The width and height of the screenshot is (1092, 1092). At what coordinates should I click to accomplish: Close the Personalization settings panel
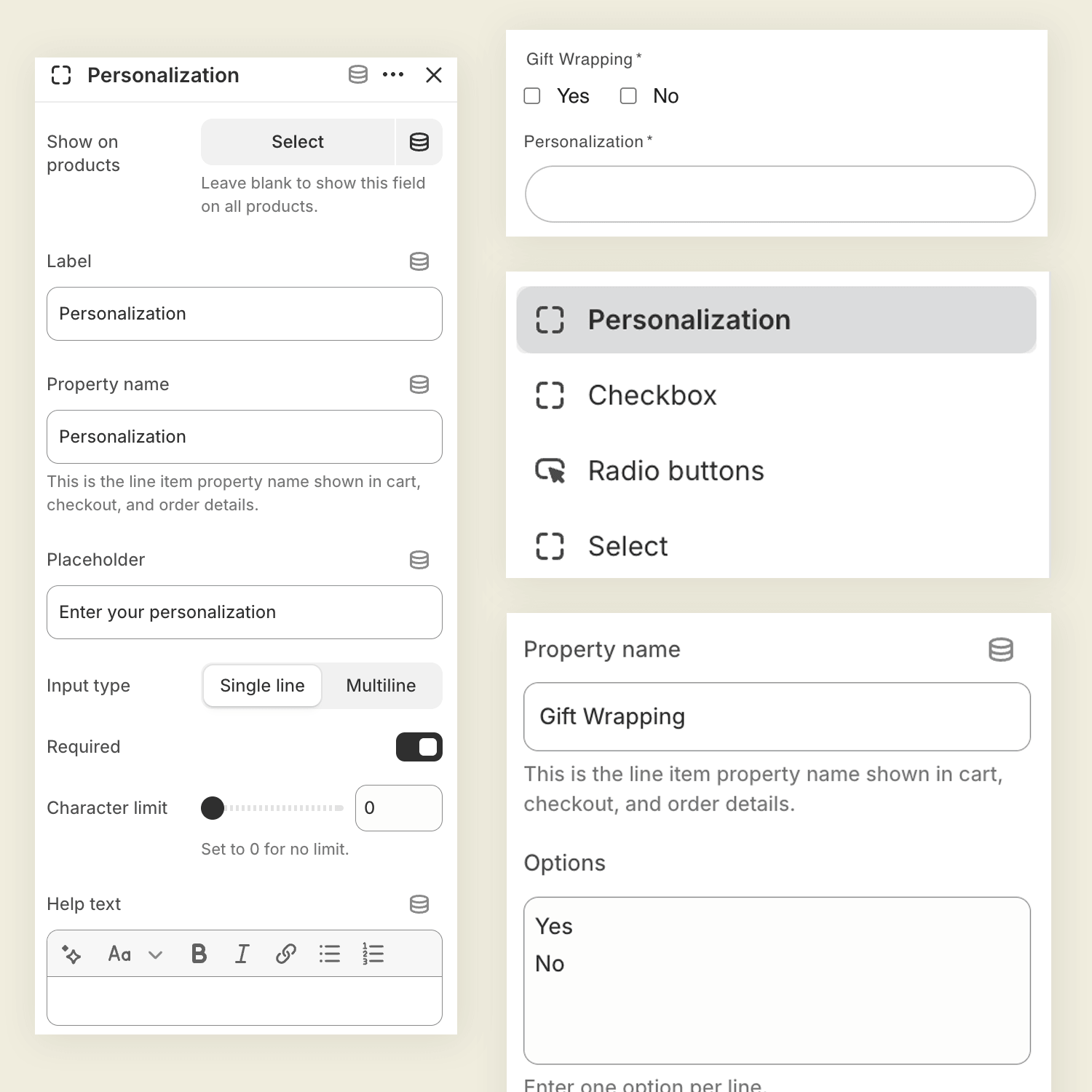click(434, 75)
